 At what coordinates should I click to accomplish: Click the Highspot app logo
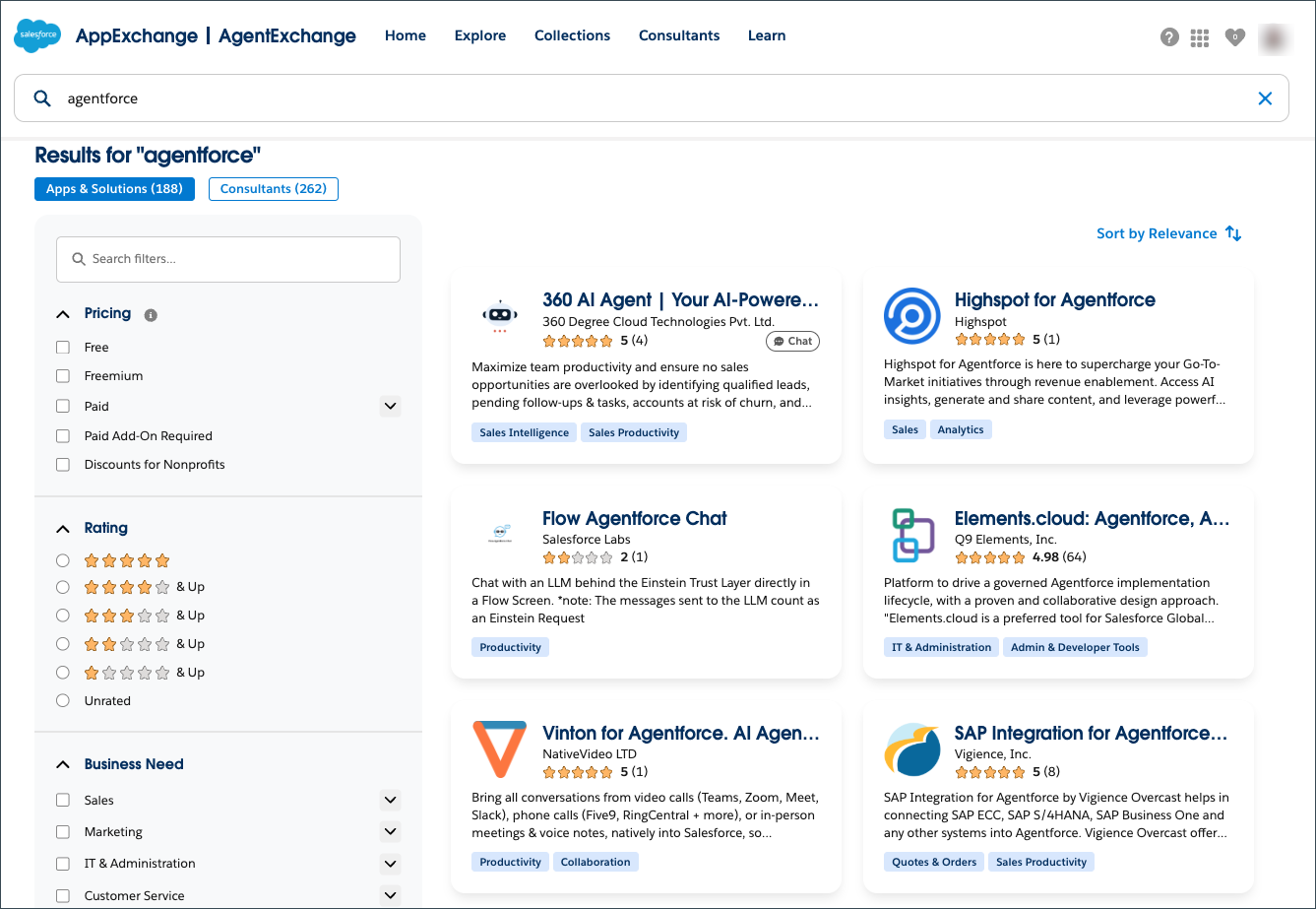click(x=911, y=316)
